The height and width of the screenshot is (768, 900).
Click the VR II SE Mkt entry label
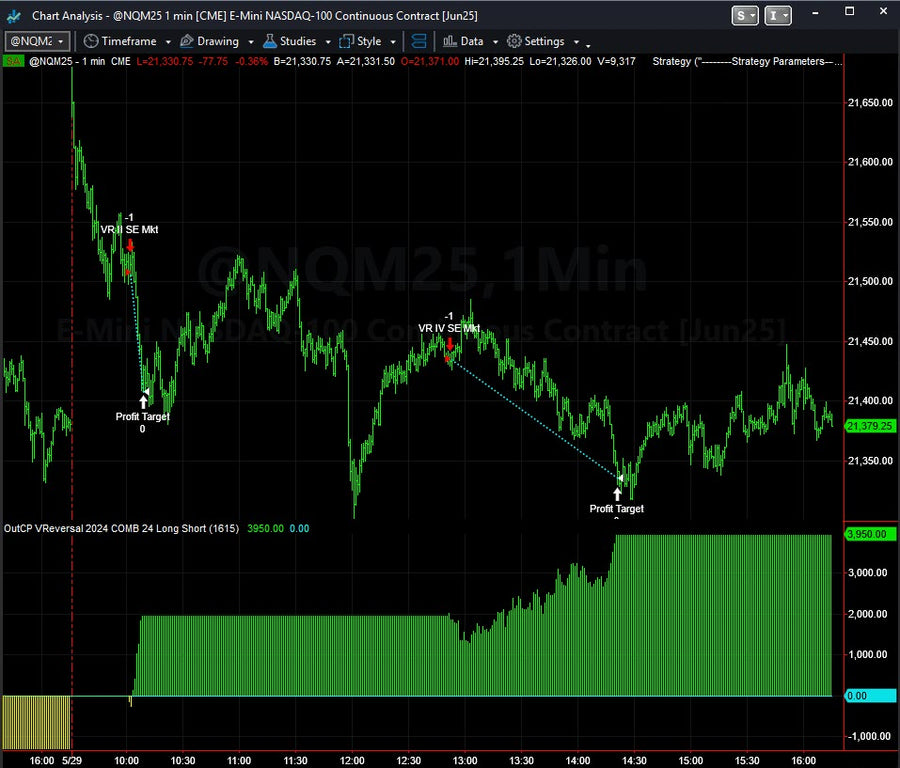tap(129, 230)
